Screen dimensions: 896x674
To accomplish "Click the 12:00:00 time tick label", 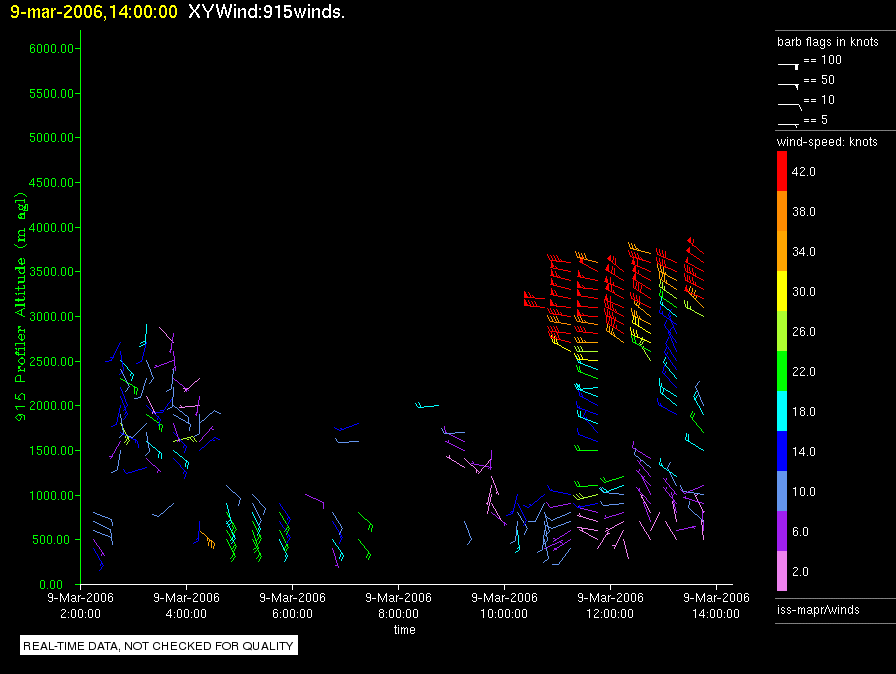I will [x=610, y=614].
